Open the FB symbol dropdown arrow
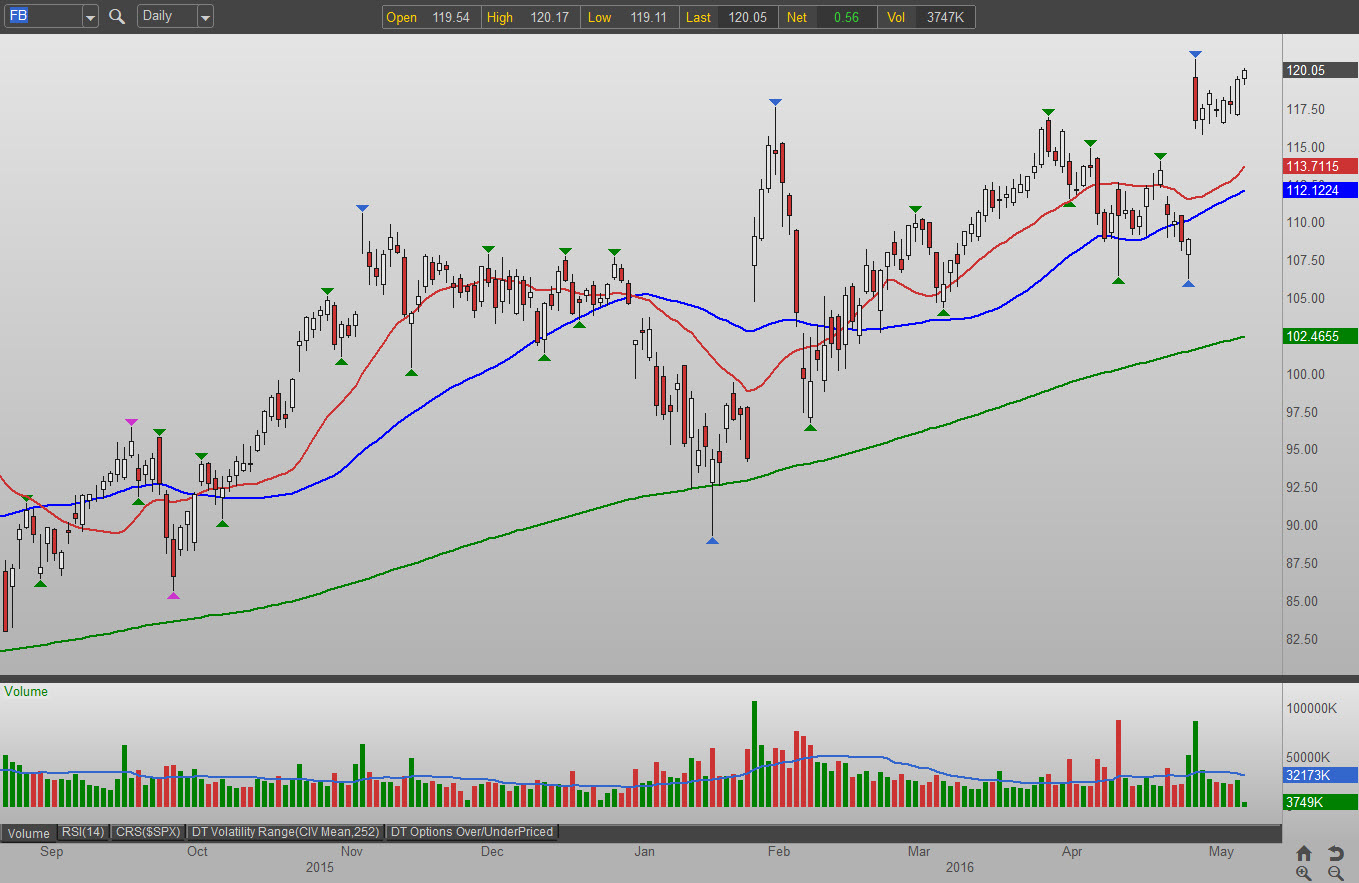This screenshot has width=1359, height=883. [90, 17]
